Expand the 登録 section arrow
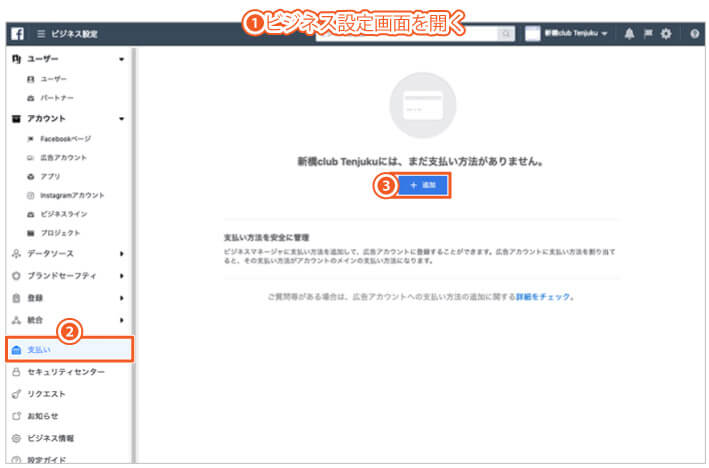The image size is (709, 468). tap(121, 298)
